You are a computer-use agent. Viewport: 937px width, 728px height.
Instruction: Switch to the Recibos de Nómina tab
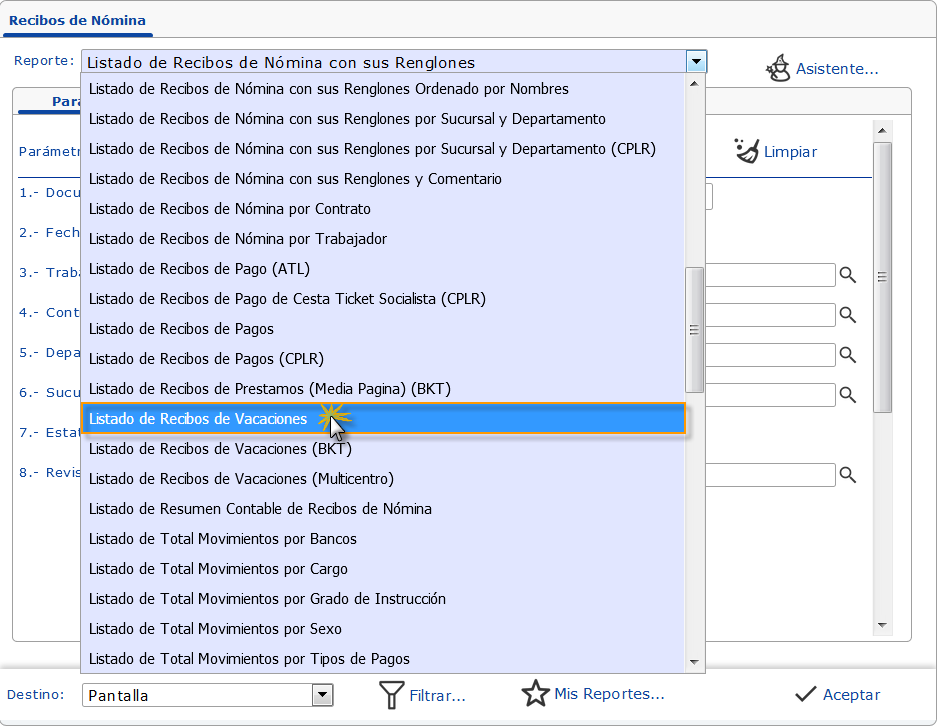pos(77,20)
